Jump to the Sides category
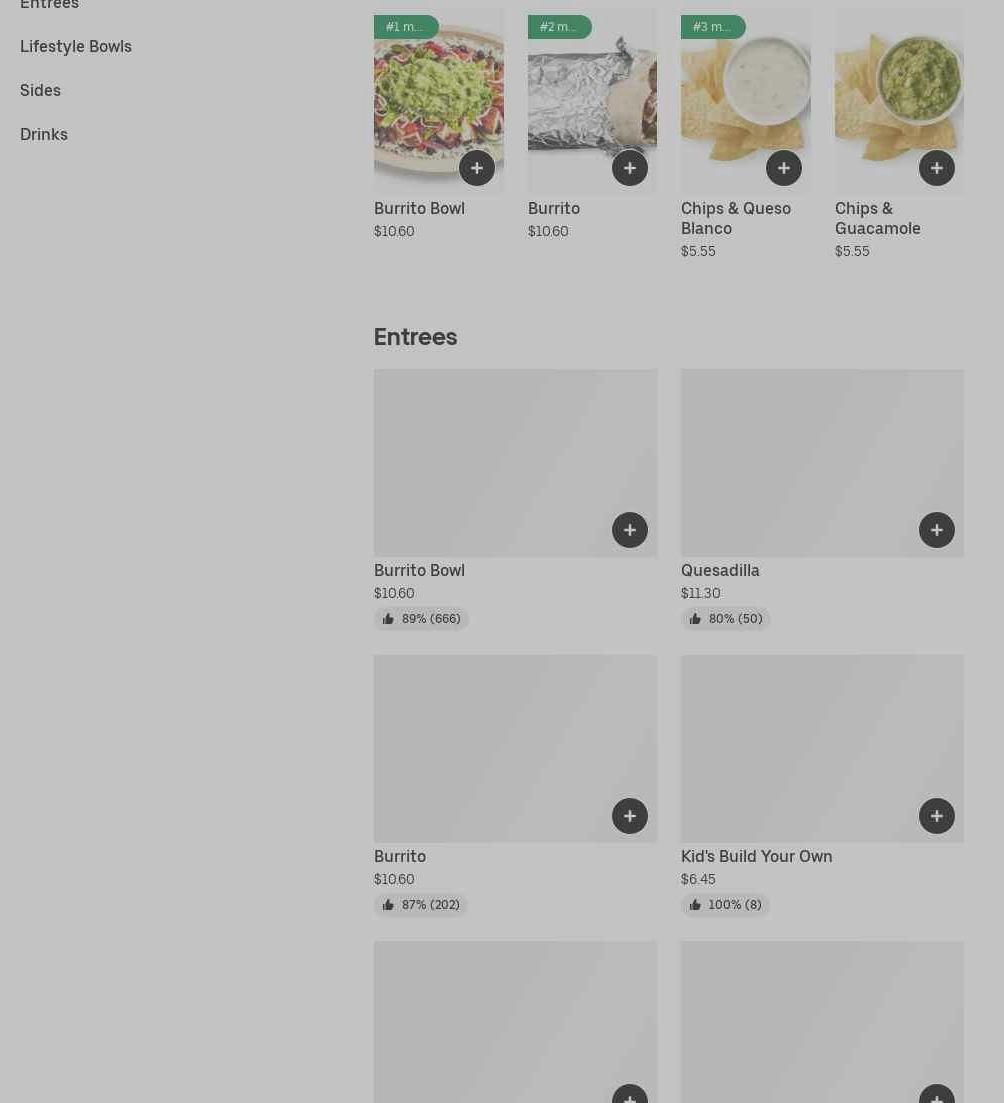Screen dimensions: 1004x1103 [x=40, y=90]
